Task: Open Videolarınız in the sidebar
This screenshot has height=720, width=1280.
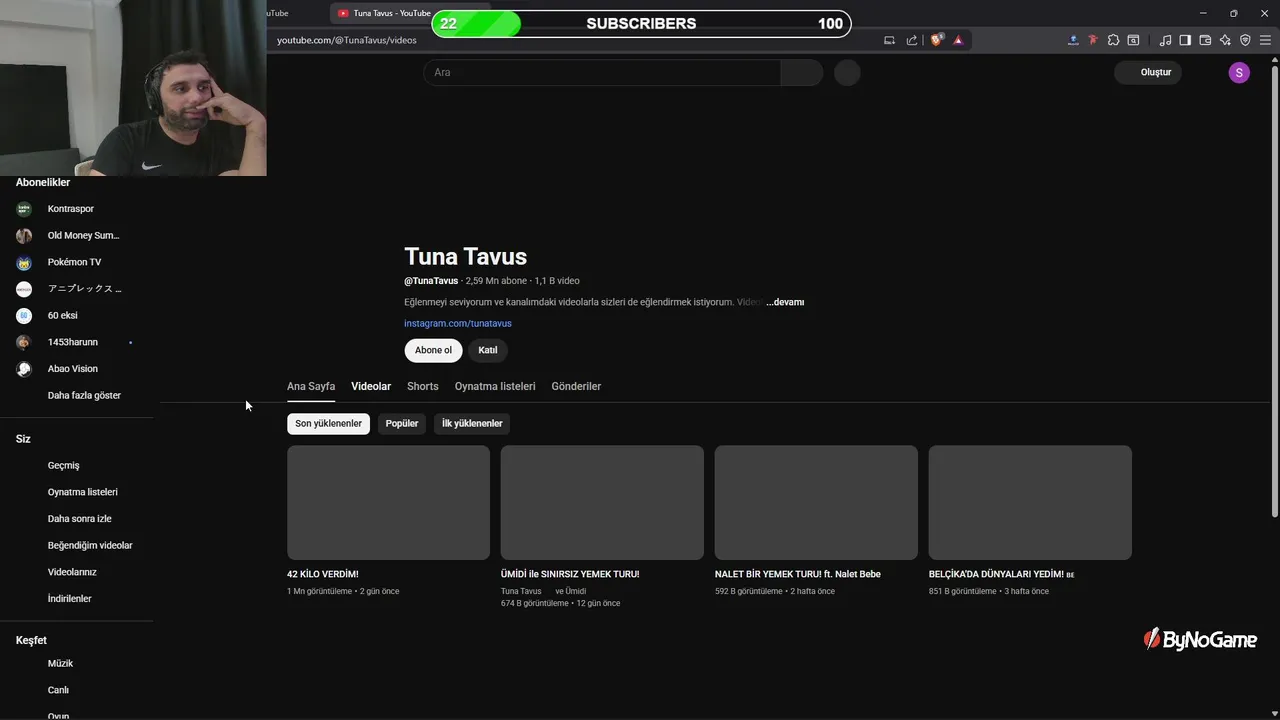Action: click(72, 572)
